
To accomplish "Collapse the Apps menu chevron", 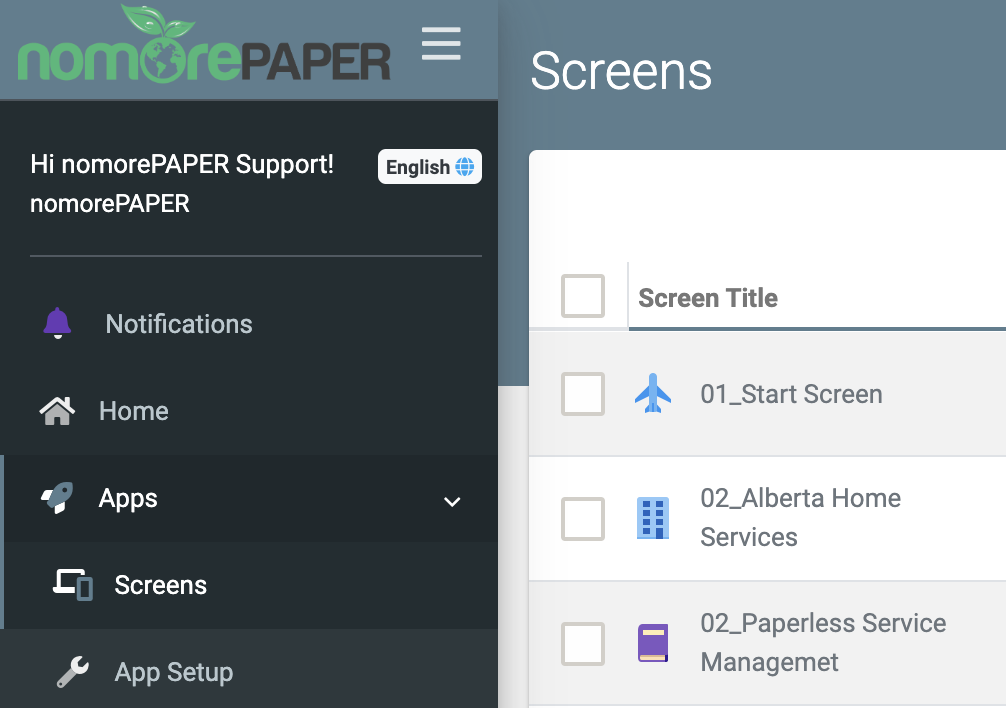I will 452,502.
